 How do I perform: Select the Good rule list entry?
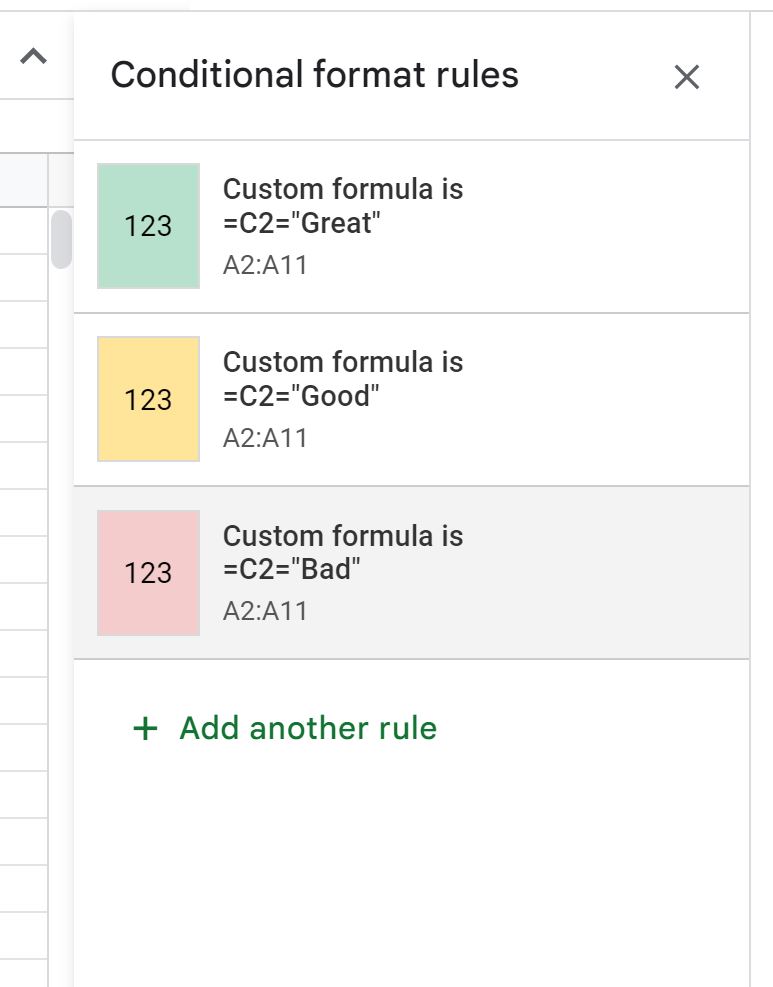pos(400,398)
